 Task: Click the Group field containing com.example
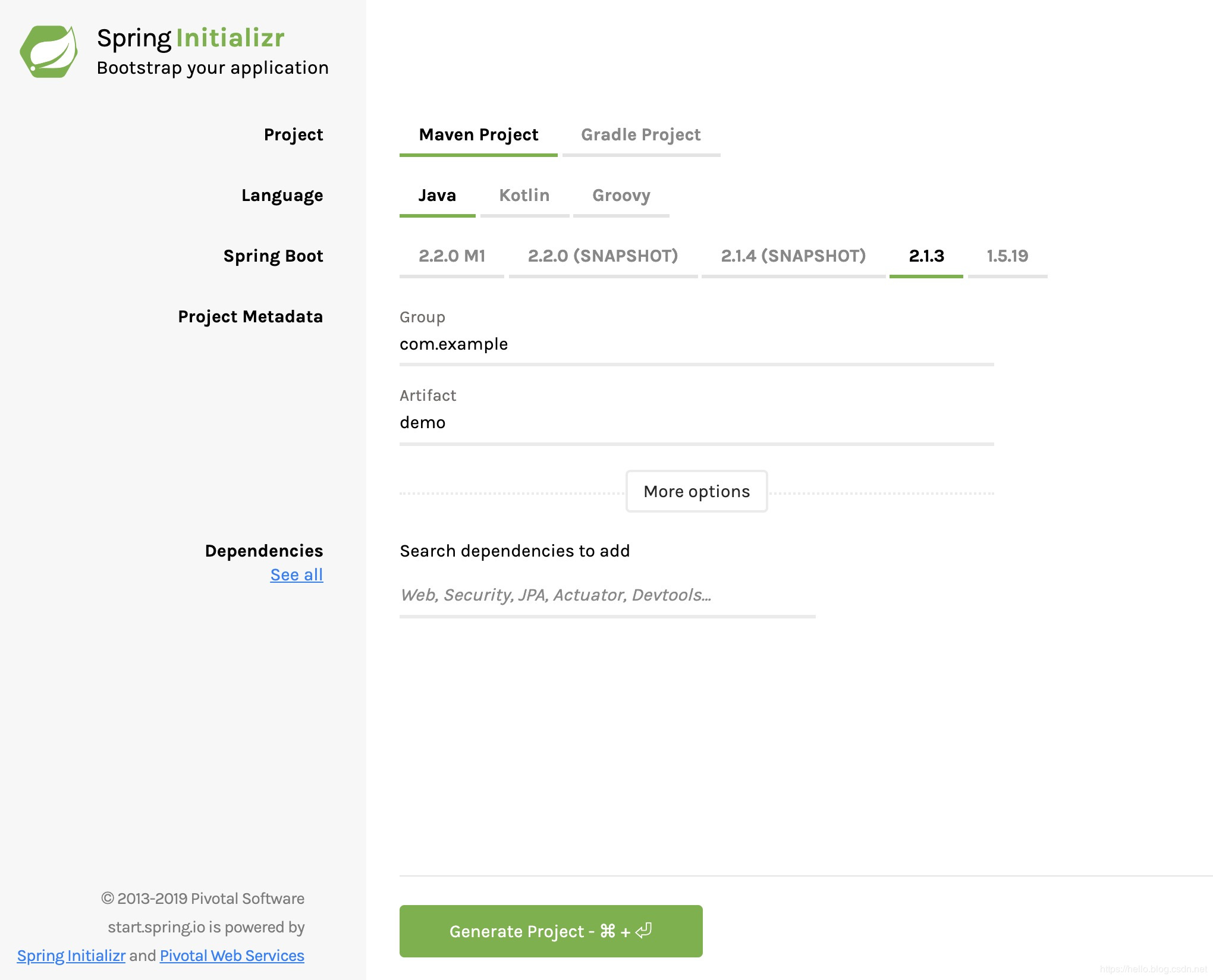coord(696,344)
